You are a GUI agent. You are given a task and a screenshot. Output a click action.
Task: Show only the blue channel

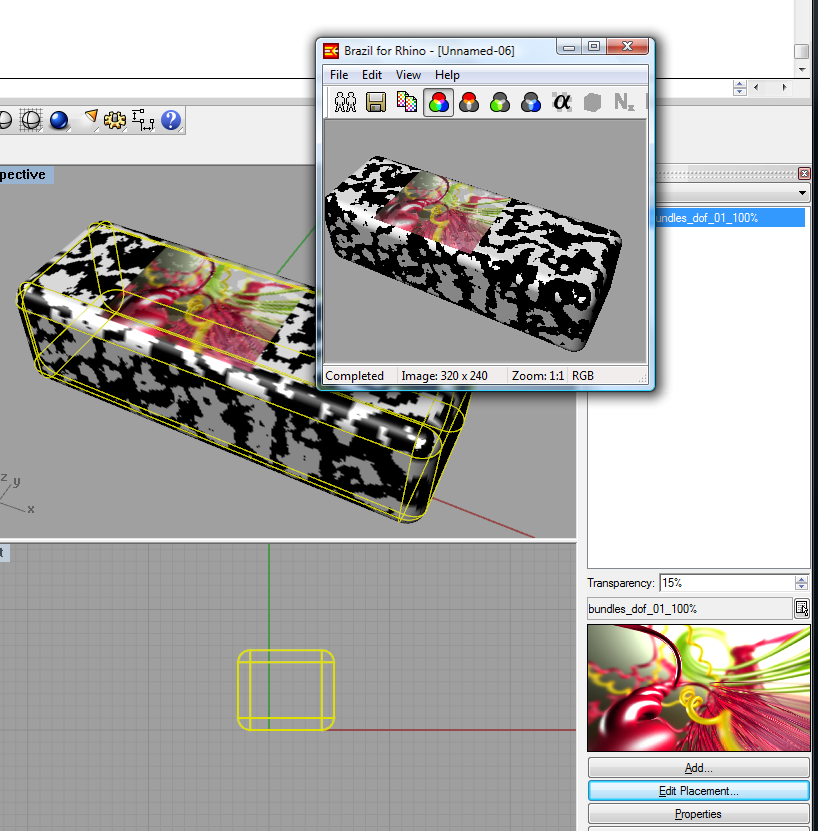531,102
